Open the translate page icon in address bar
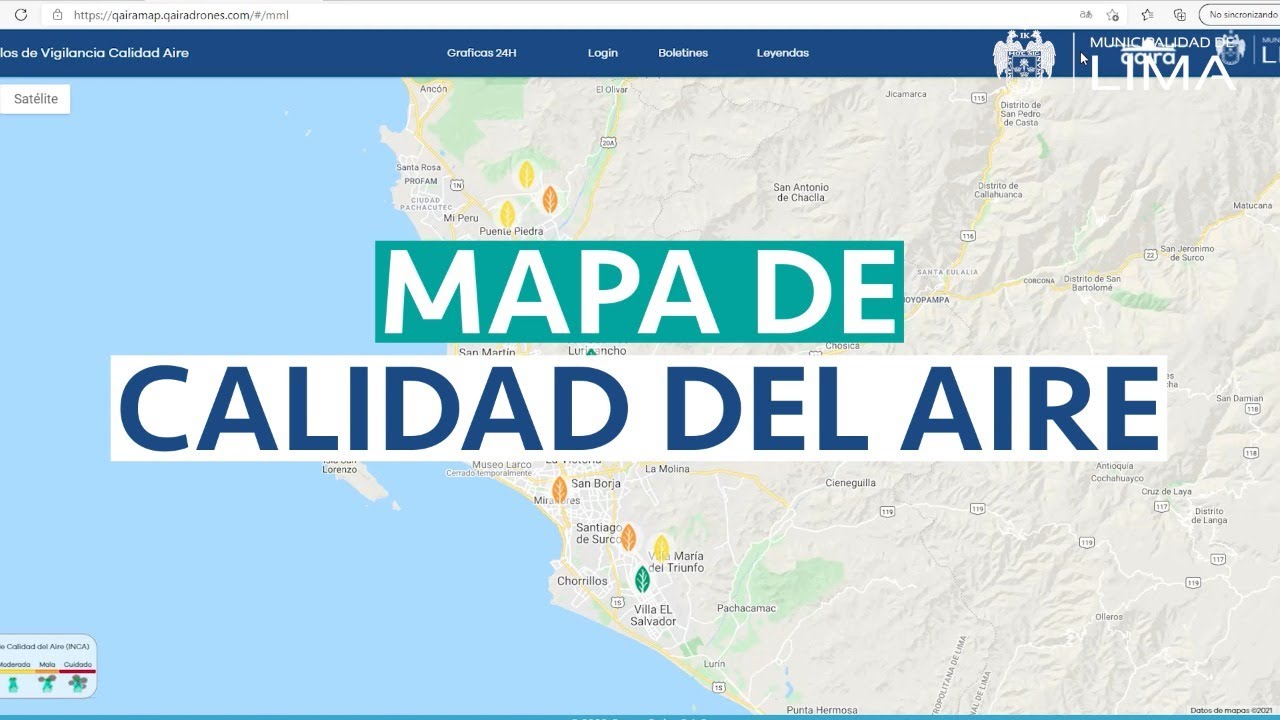The width and height of the screenshot is (1280, 720). pos(1085,15)
